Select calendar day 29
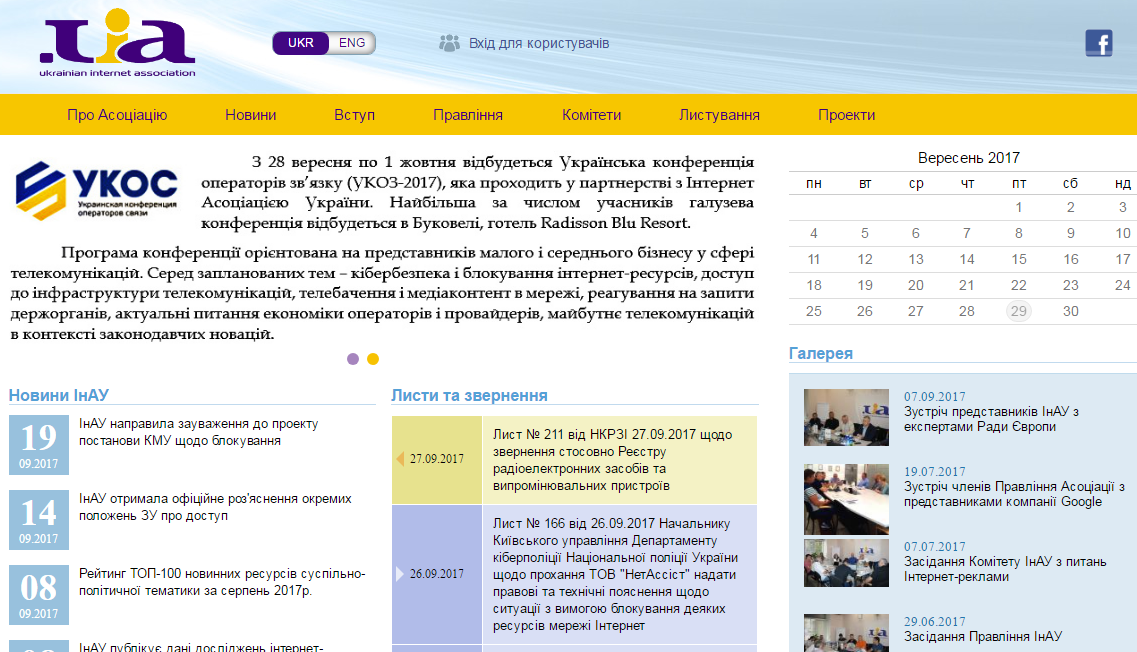 tap(1019, 311)
